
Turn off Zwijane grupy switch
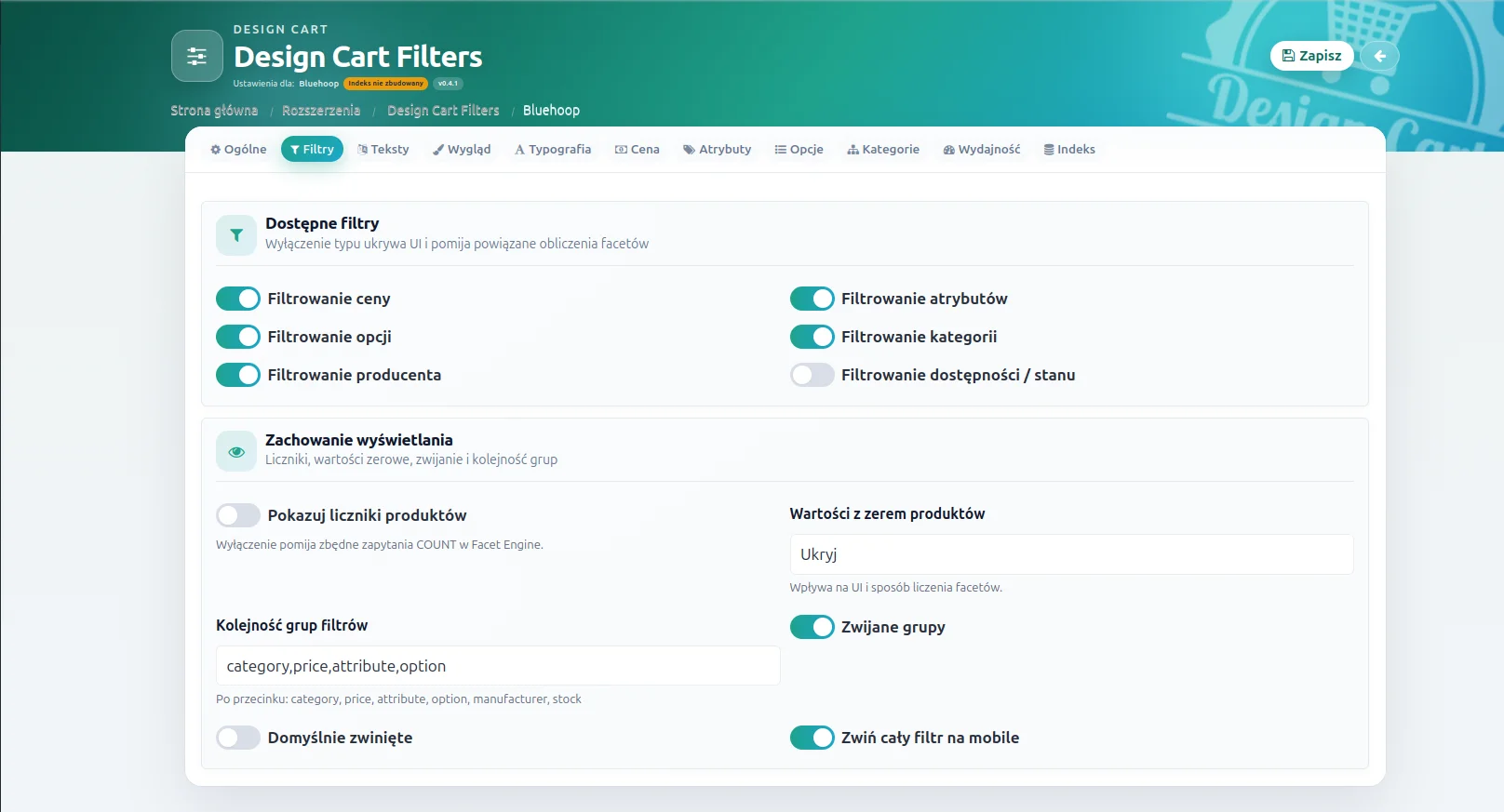pyautogui.click(x=812, y=627)
